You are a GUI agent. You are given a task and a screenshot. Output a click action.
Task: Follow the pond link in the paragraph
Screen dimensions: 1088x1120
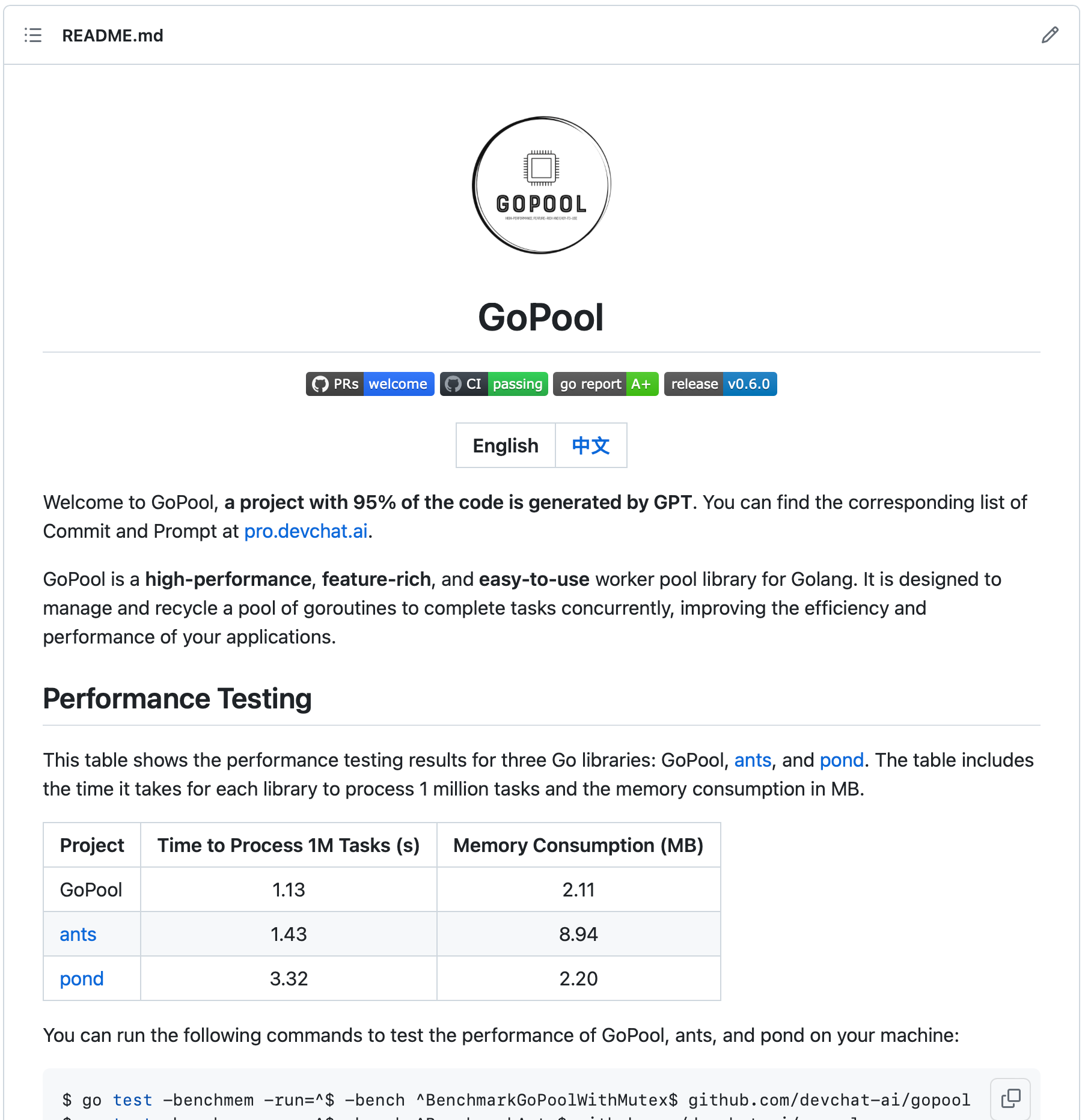click(x=842, y=760)
